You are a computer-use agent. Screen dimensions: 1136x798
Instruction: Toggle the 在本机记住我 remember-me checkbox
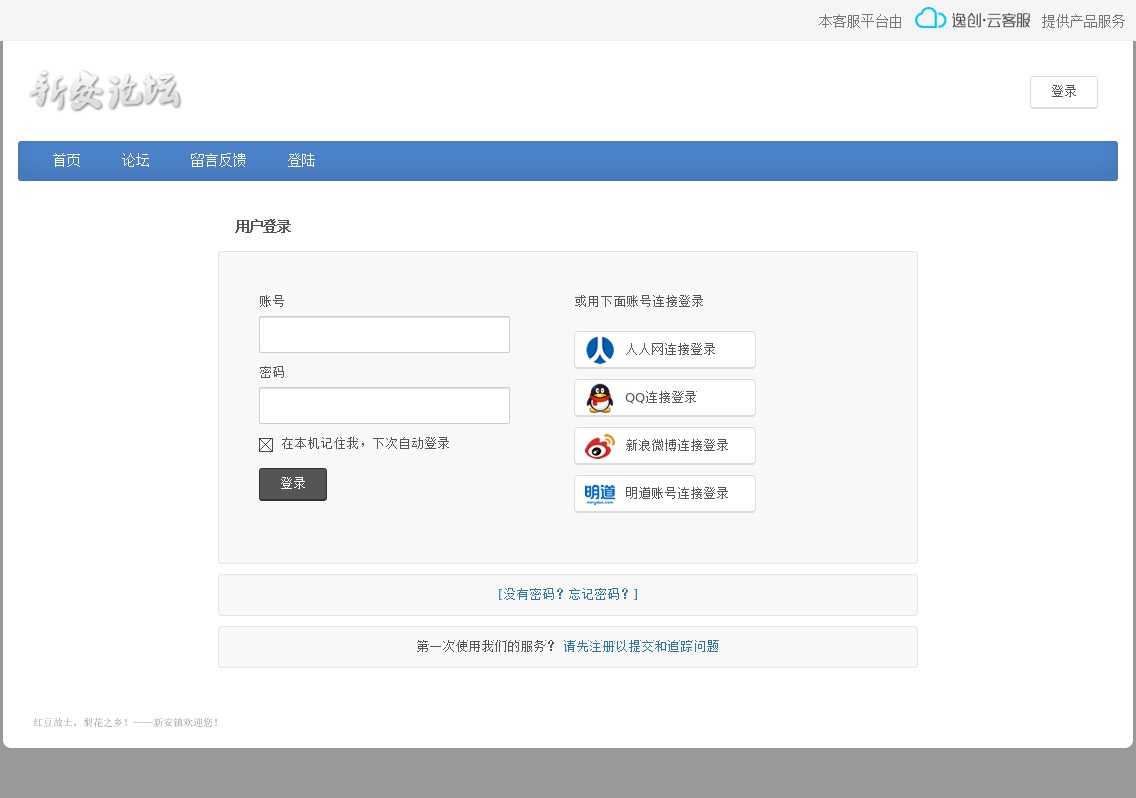[x=266, y=445]
